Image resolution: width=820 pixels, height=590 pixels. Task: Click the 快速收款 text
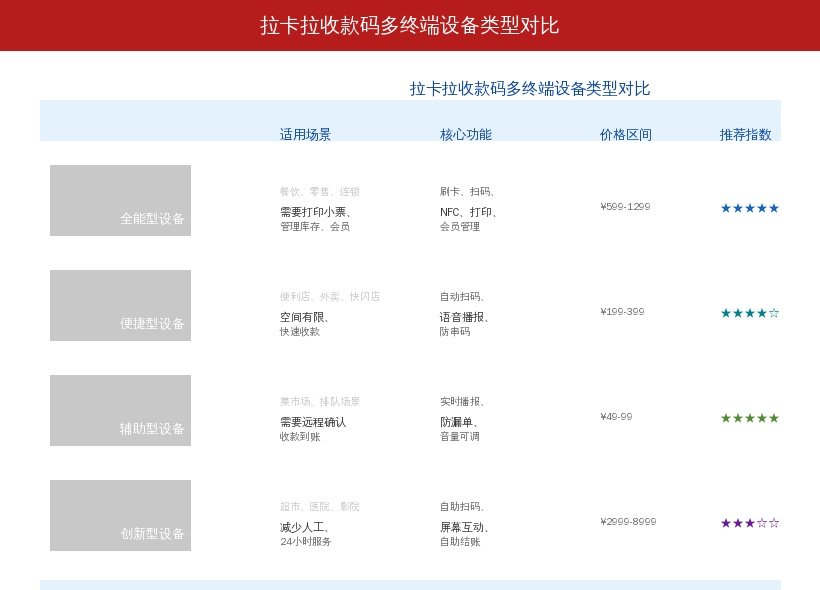pos(300,332)
